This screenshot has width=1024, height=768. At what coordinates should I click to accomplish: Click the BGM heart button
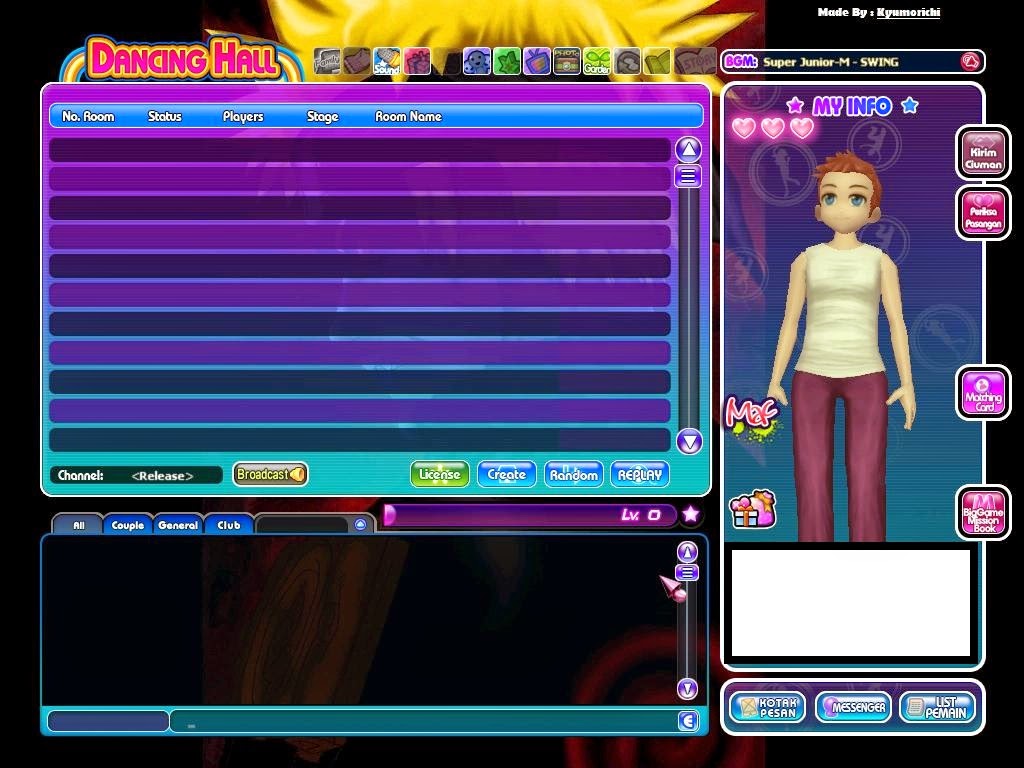[x=970, y=61]
